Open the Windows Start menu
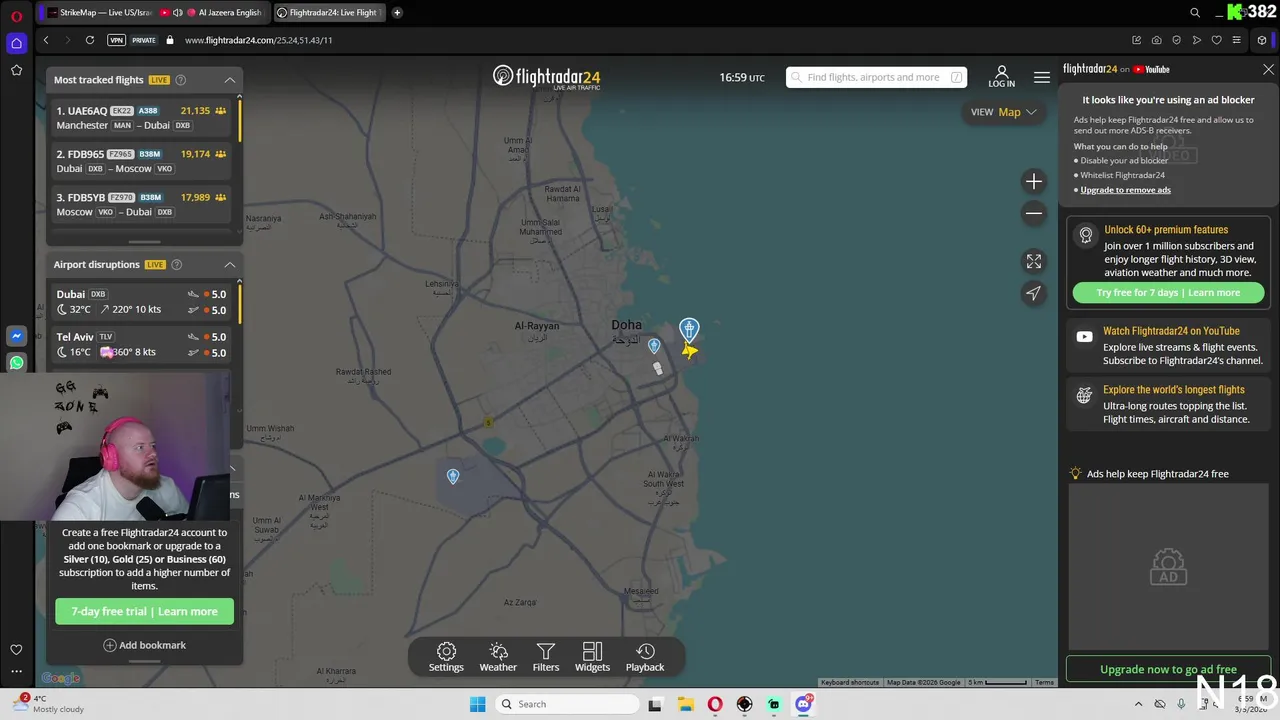This screenshot has height=720, width=1280. (478, 704)
